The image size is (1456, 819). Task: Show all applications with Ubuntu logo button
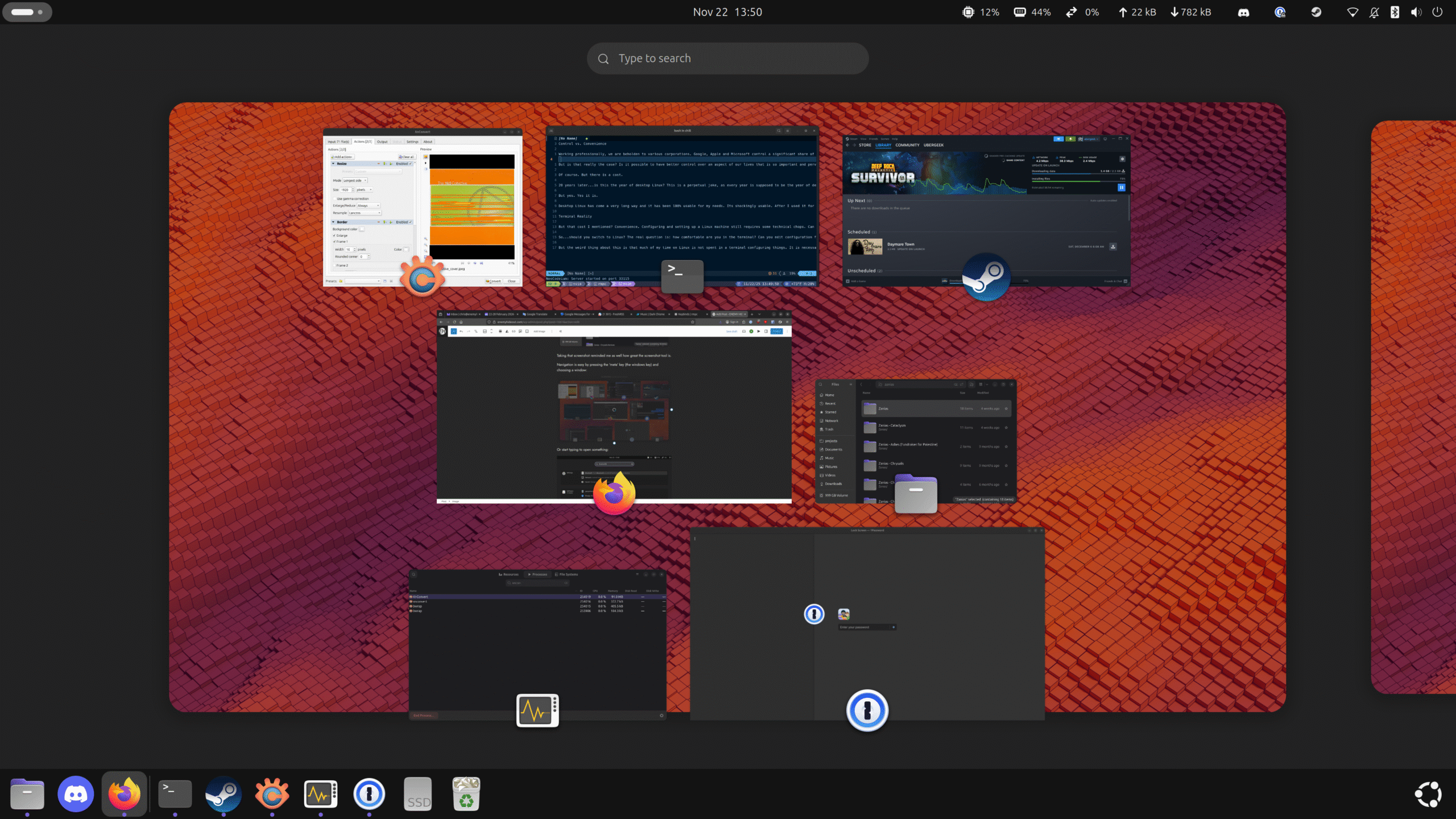click(1428, 794)
